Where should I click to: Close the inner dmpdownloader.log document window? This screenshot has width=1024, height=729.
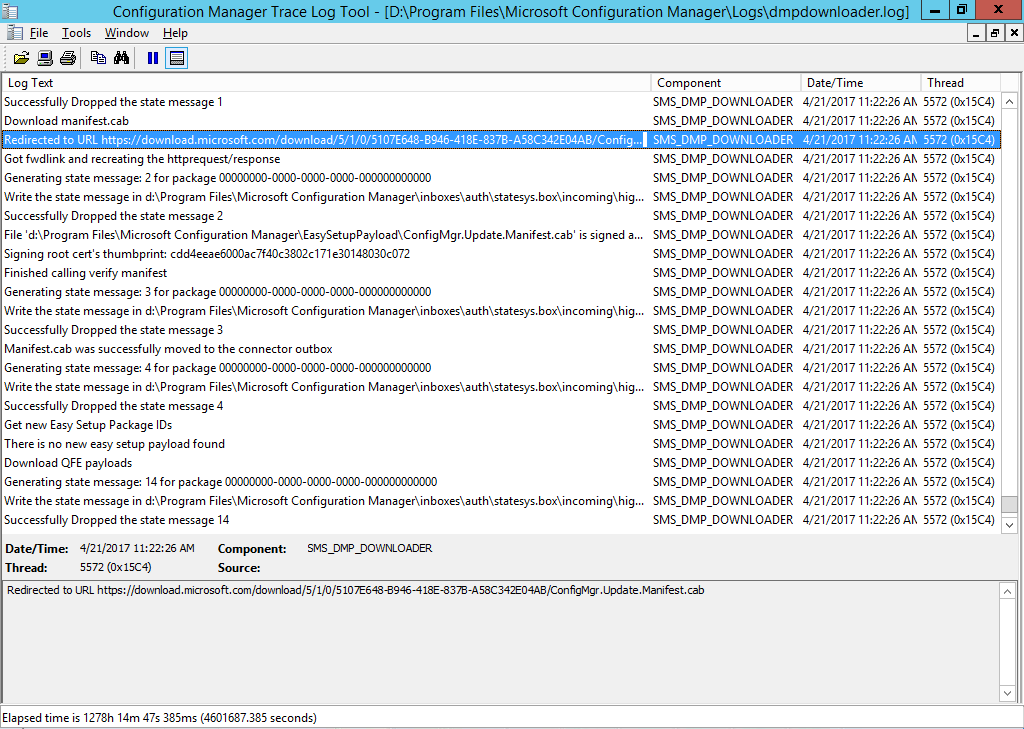1014,33
